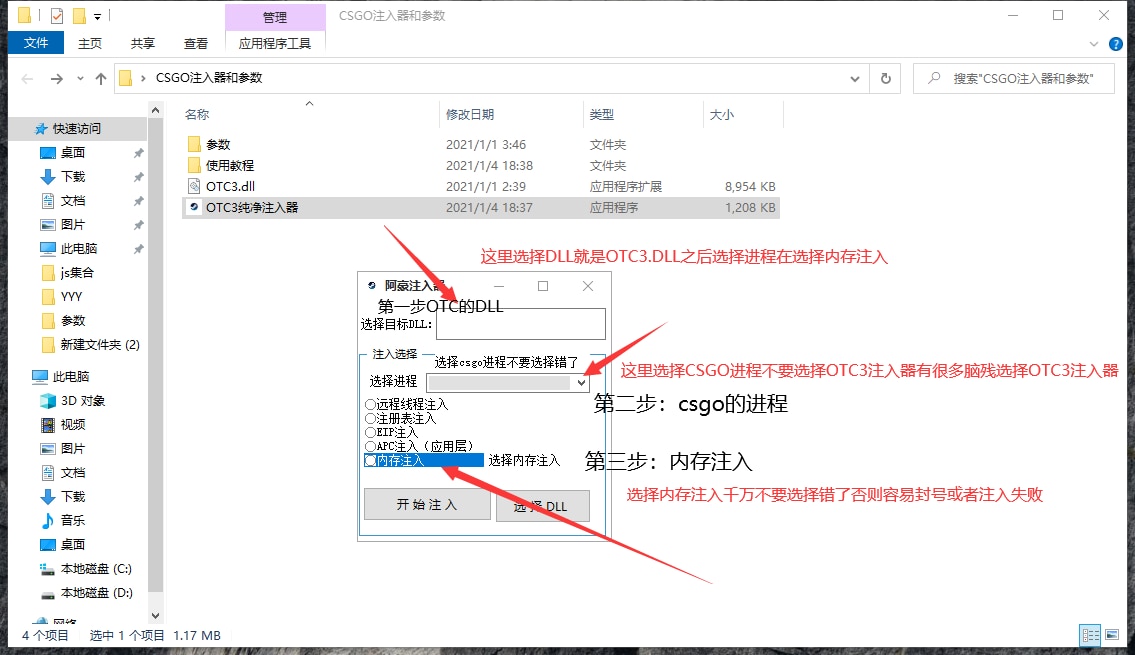
Task: Click the 2021/1/4 18:37 date cell
Action: pos(489,208)
